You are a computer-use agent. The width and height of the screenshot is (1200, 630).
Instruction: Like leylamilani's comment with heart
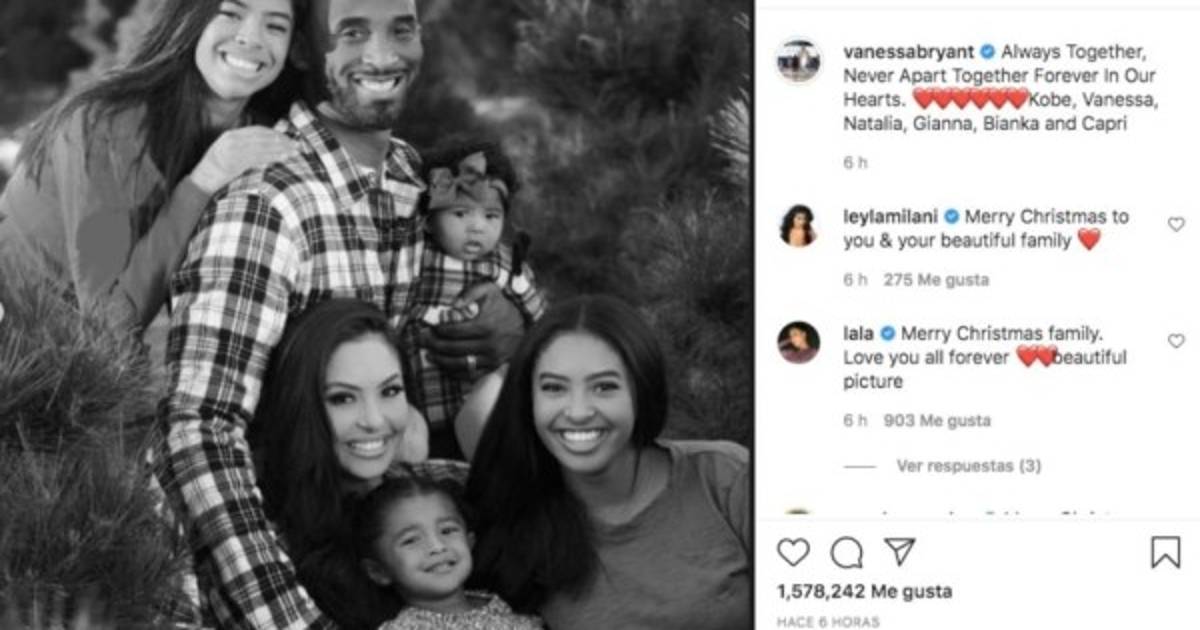click(x=1176, y=225)
